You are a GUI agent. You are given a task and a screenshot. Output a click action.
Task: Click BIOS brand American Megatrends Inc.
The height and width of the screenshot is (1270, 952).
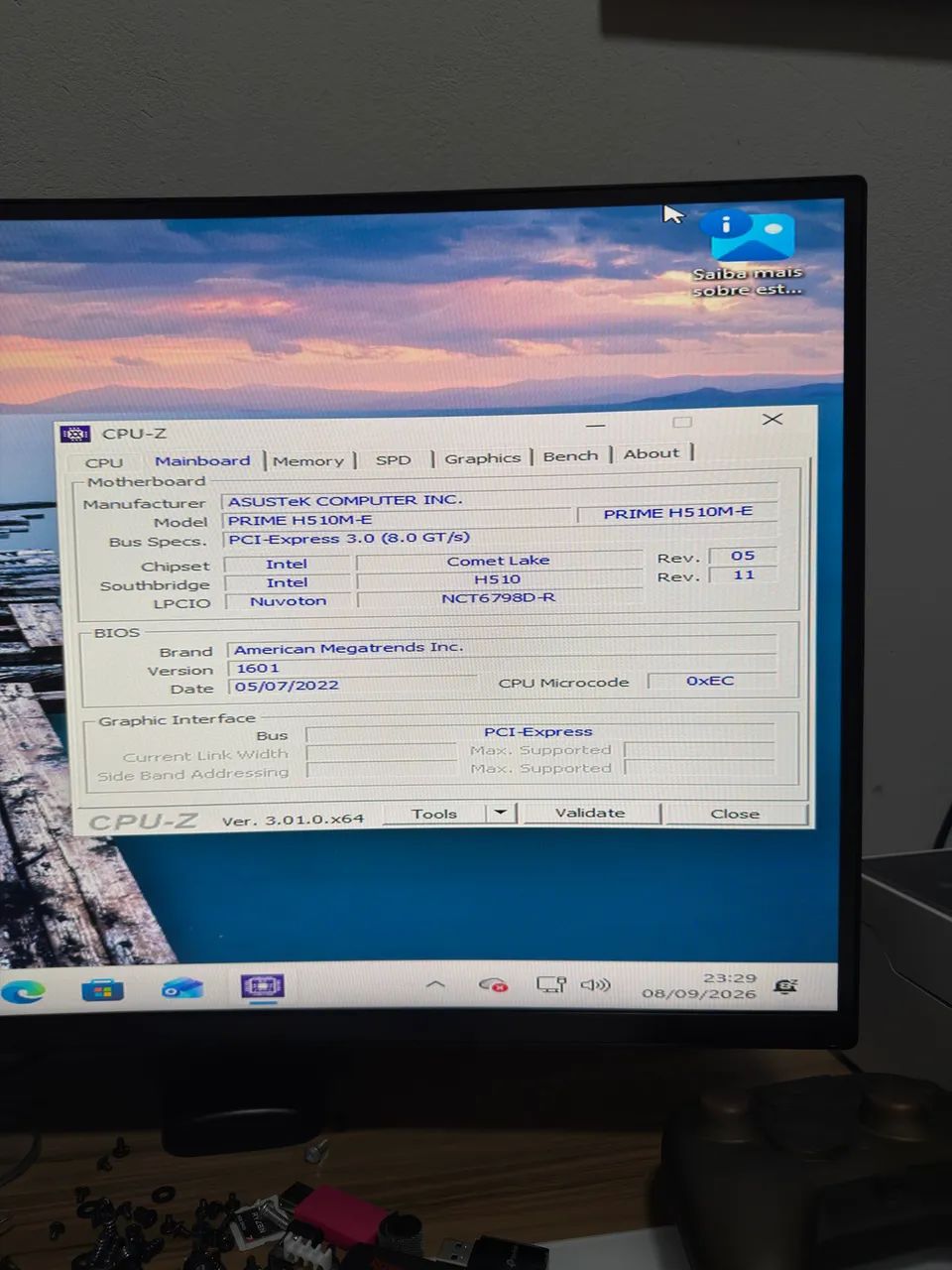click(501, 647)
